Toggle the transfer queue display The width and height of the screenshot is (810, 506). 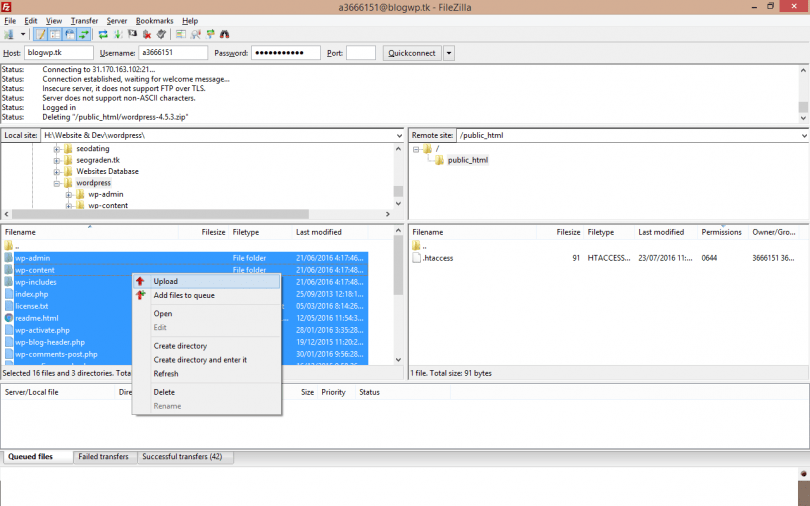coord(84,34)
